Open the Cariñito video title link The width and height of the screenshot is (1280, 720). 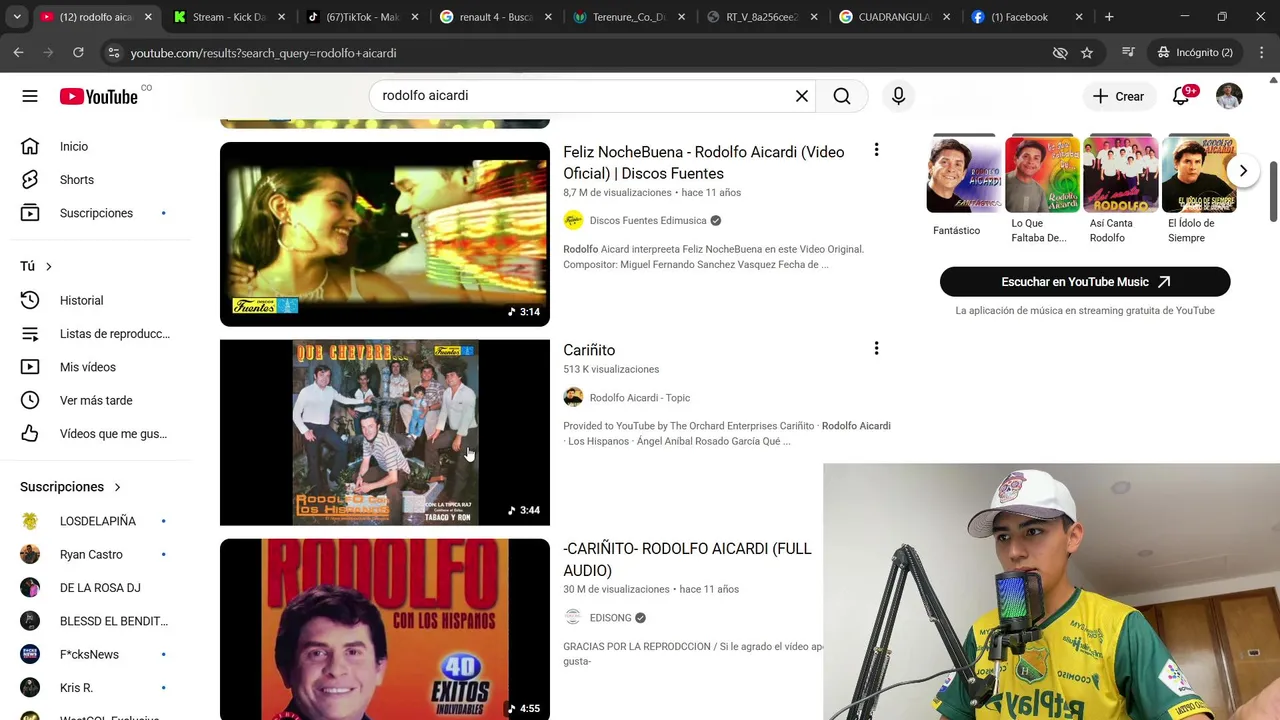coord(589,350)
